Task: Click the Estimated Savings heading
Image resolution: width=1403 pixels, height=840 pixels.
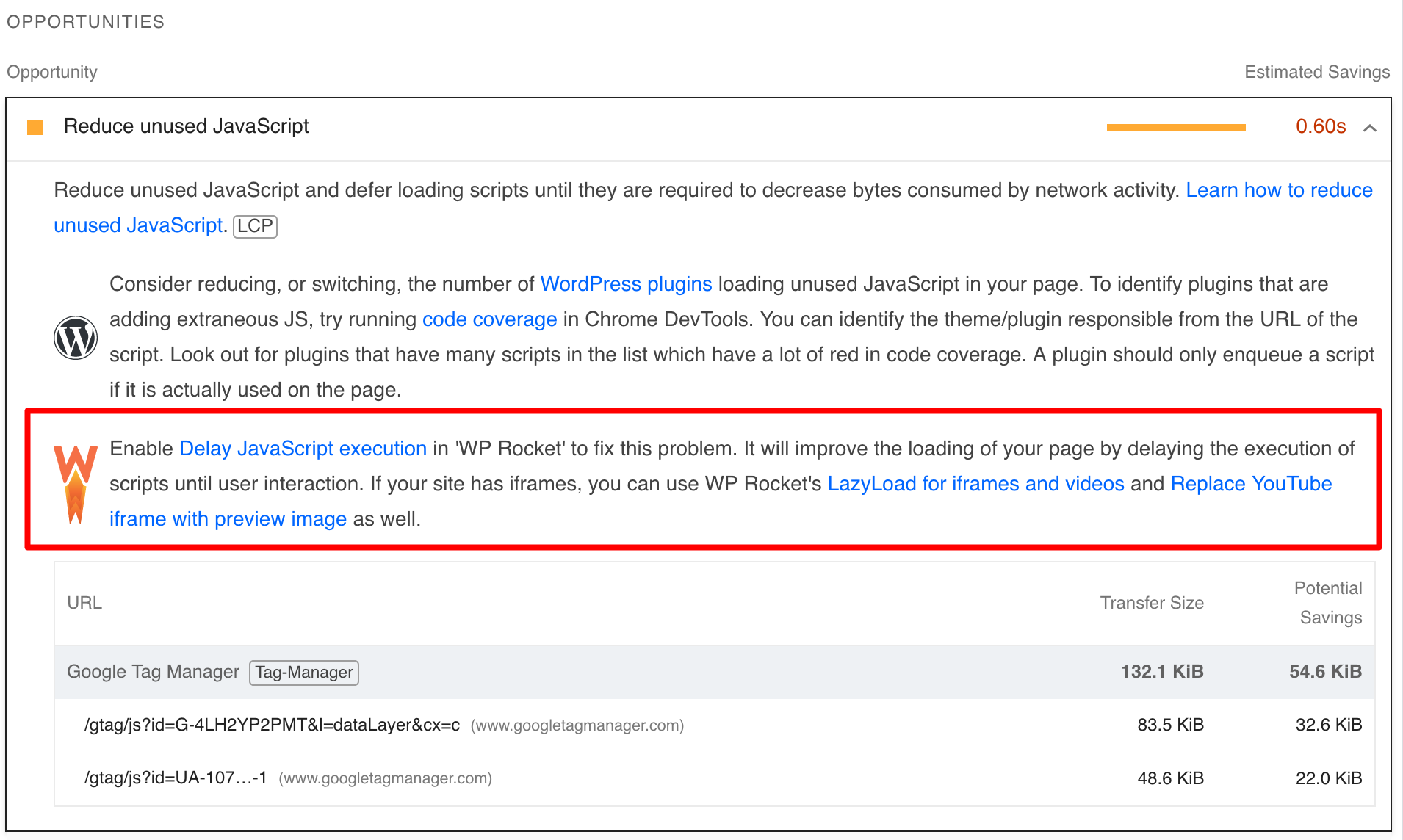Action: tap(1317, 72)
